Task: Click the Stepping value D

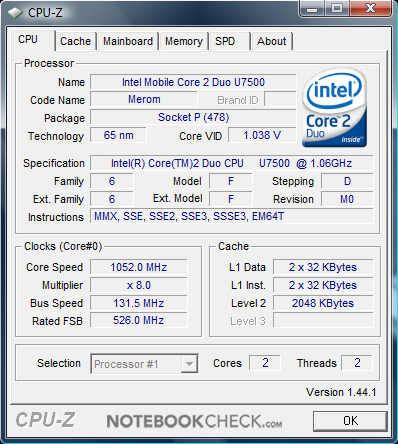Action: [347, 181]
